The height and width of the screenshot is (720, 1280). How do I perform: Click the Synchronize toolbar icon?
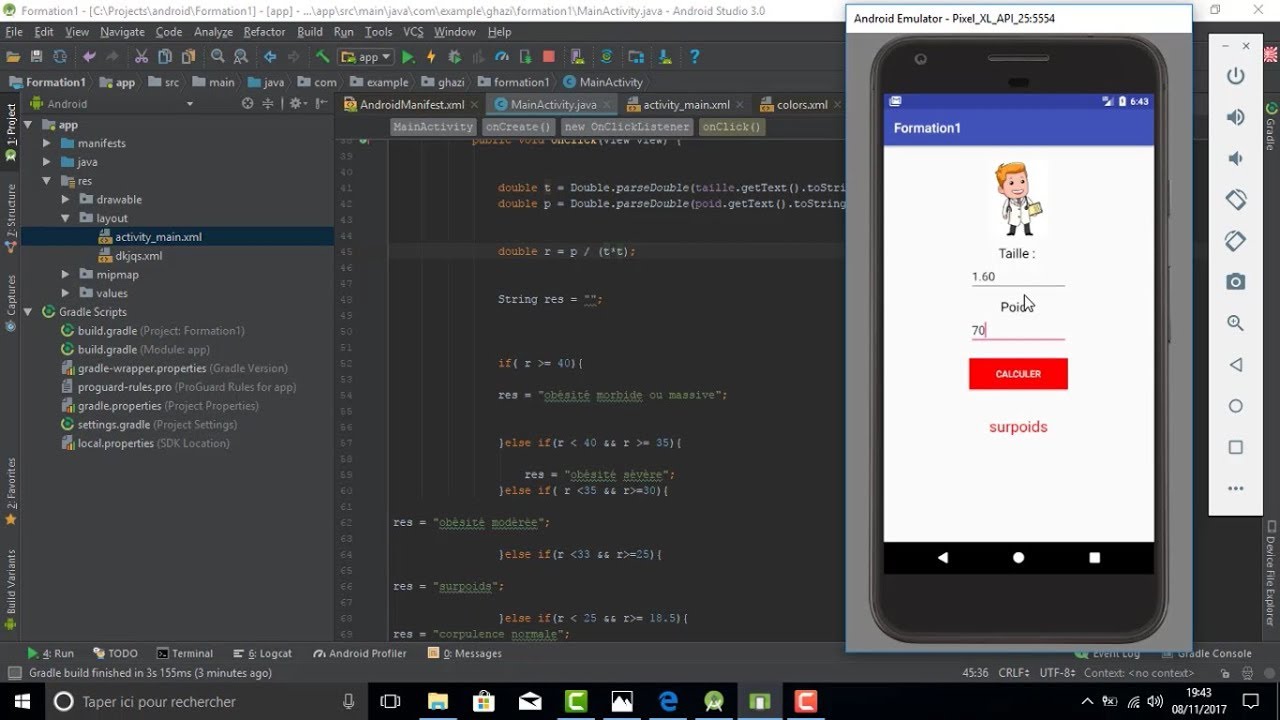(60, 57)
